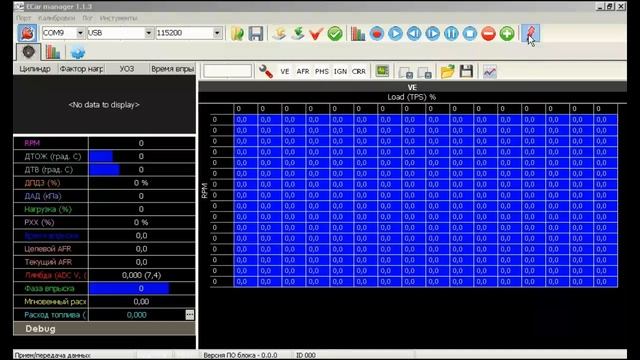Click the red checkmark icon
This screenshot has height=360, width=640.
coord(316,33)
